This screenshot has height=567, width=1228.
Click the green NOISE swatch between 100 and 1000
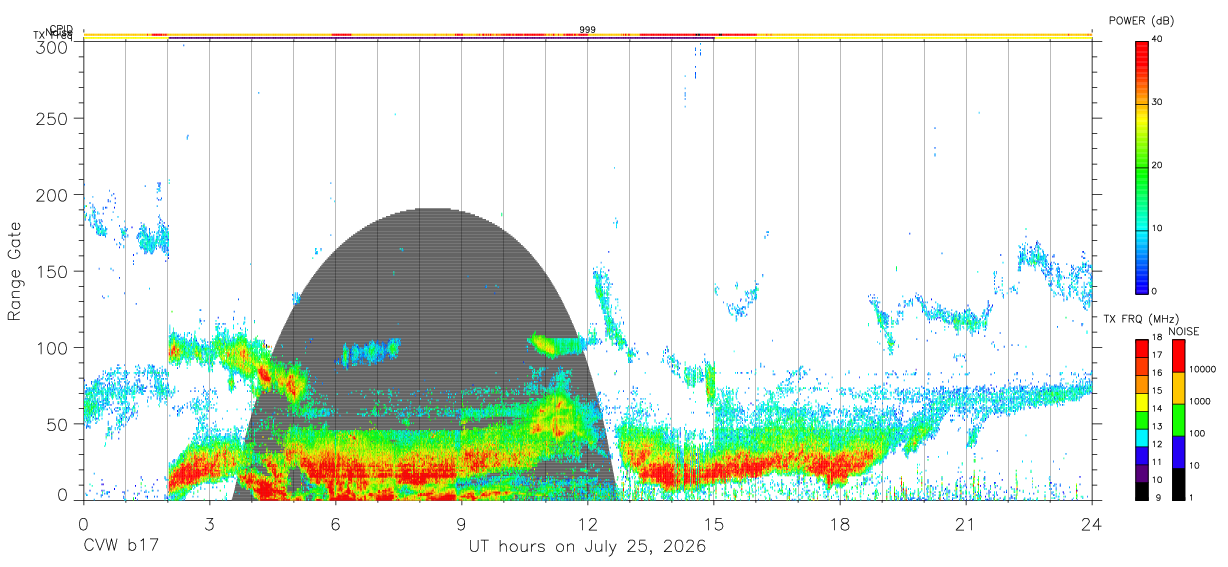(x=1179, y=420)
